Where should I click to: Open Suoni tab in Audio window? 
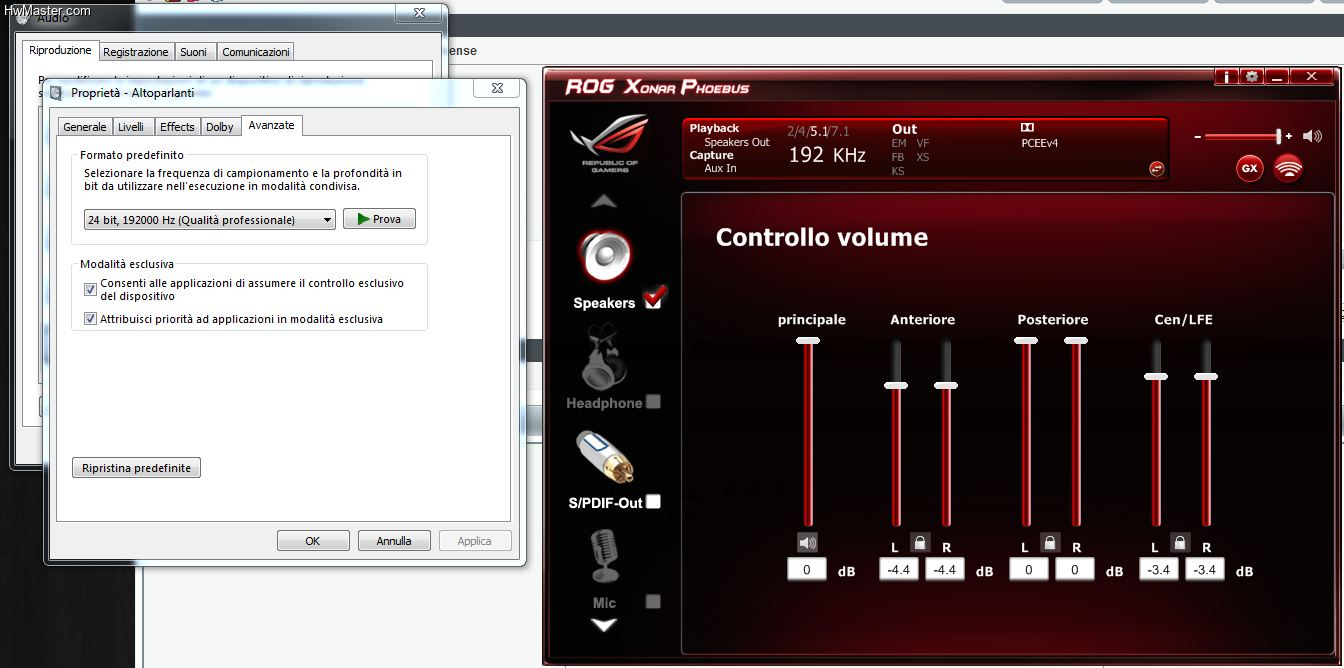coord(194,52)
